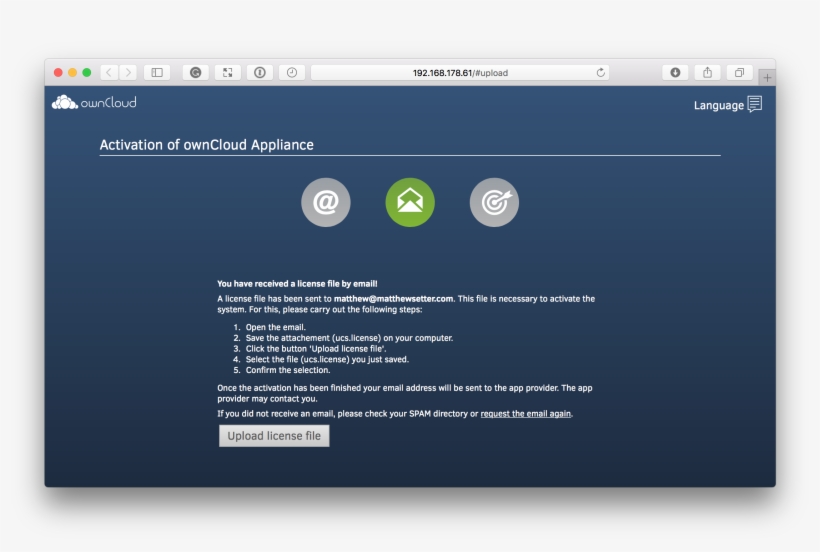Show downloads in Safari toolbar
Screen dimensions: 820x552
(675, 73)
